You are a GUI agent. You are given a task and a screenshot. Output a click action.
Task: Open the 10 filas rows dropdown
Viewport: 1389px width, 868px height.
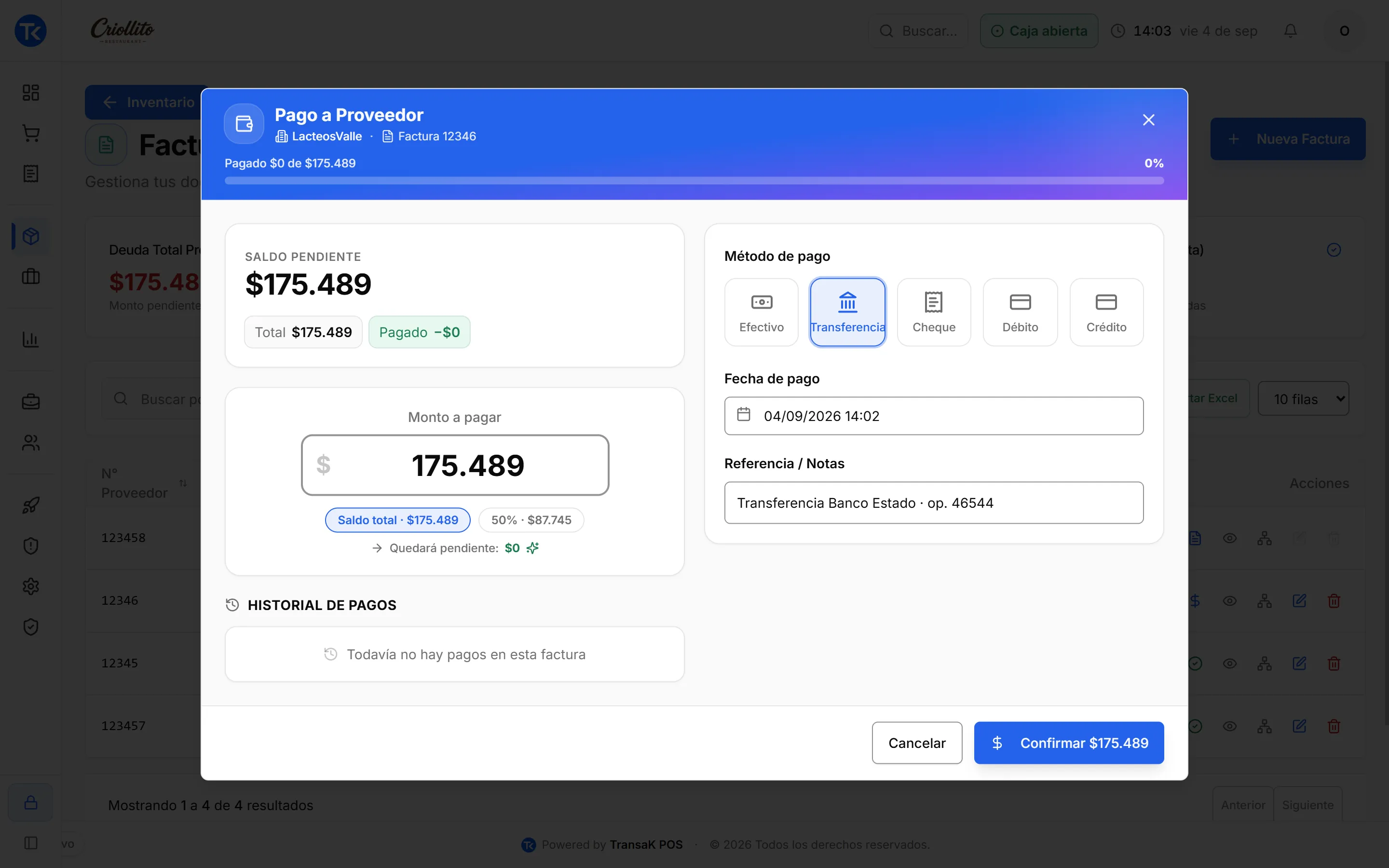pos(1303,398)
